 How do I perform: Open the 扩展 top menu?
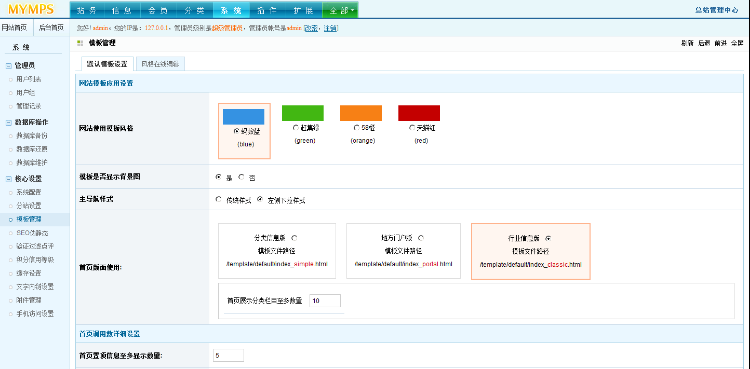tap(304, 10)
